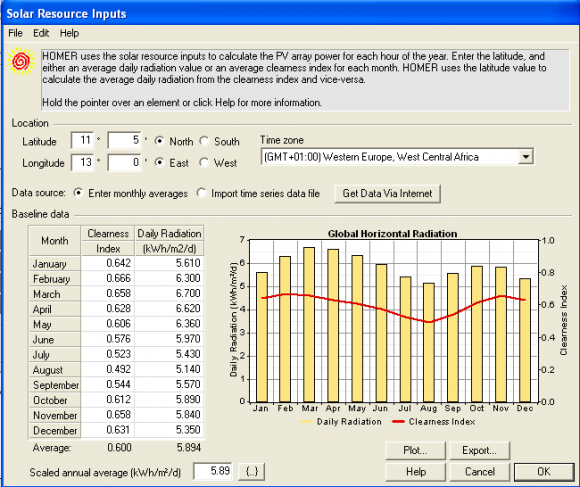Image resolution: width=580 pixels, height=487 pixels.
Task: Select April daily radiation cell 6.620
Action: [169, 308]
